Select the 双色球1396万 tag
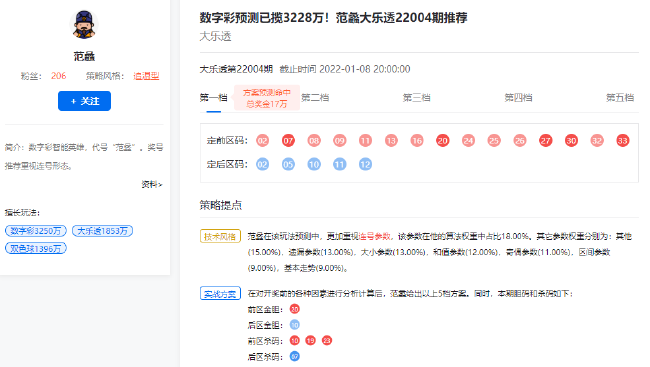 pos(36,248)
